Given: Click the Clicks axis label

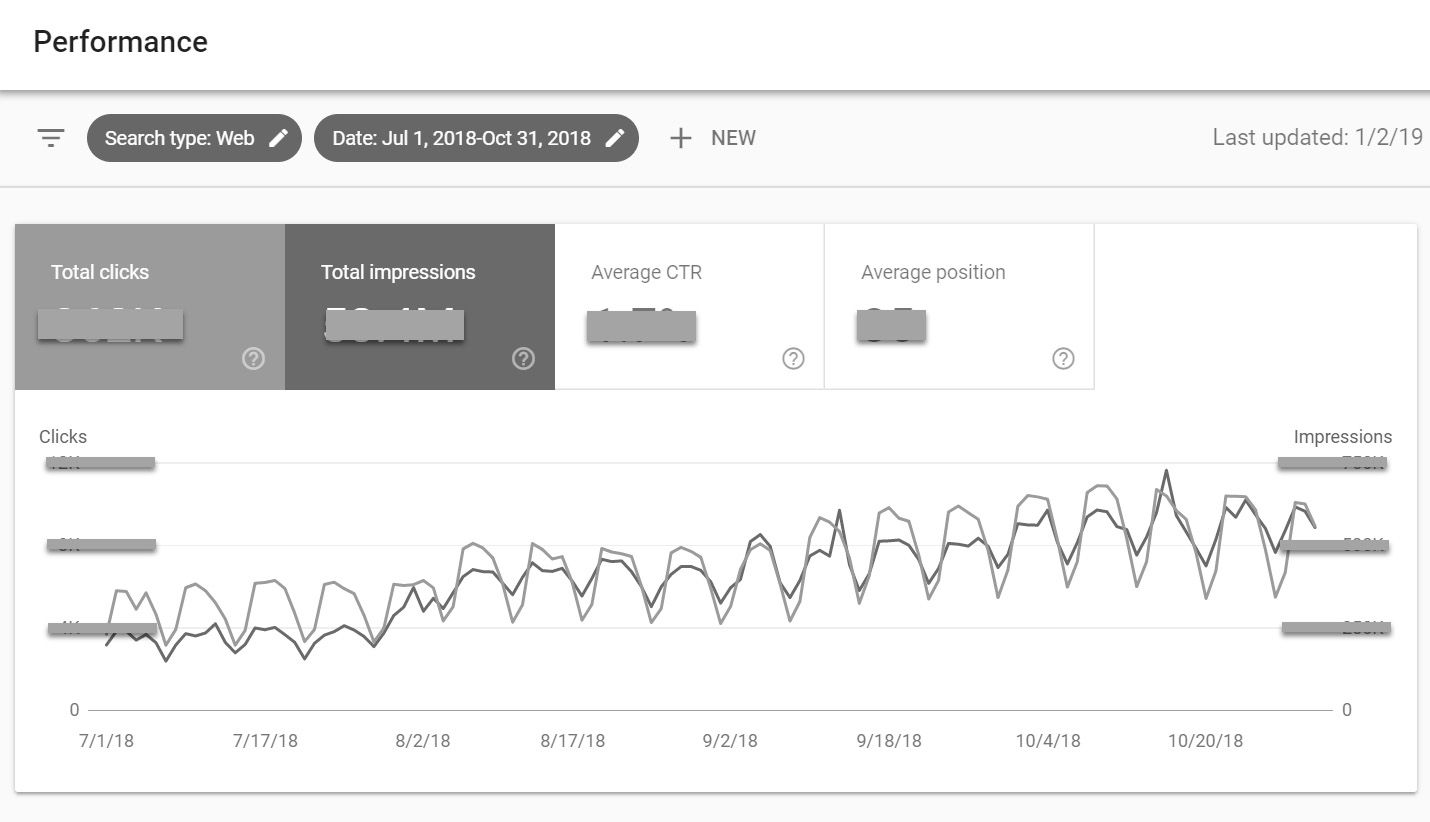Looking at the screenshot, I should coord(63,437).
